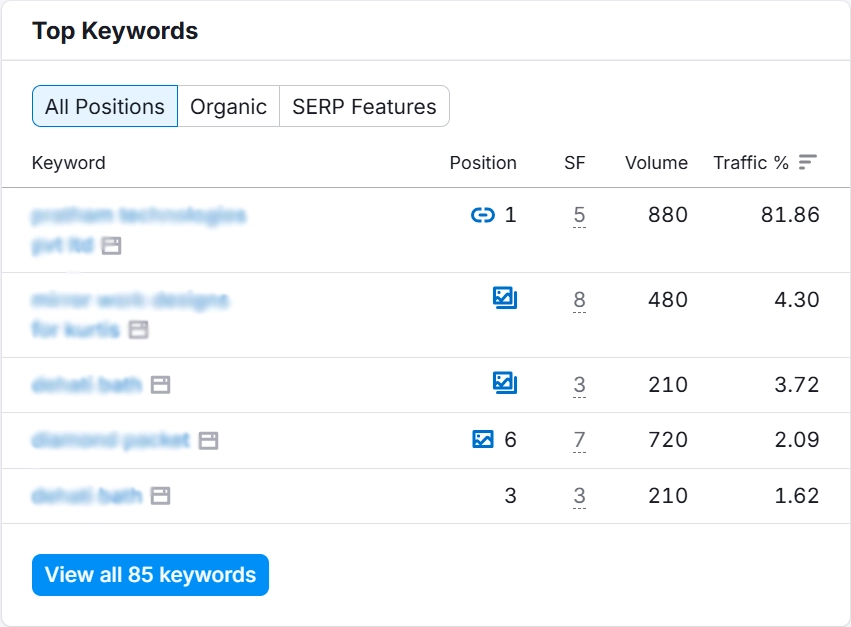The image size is (851, 627).
Task: Click the image pack icon for mirror work designs
Action: coord(505,297)
